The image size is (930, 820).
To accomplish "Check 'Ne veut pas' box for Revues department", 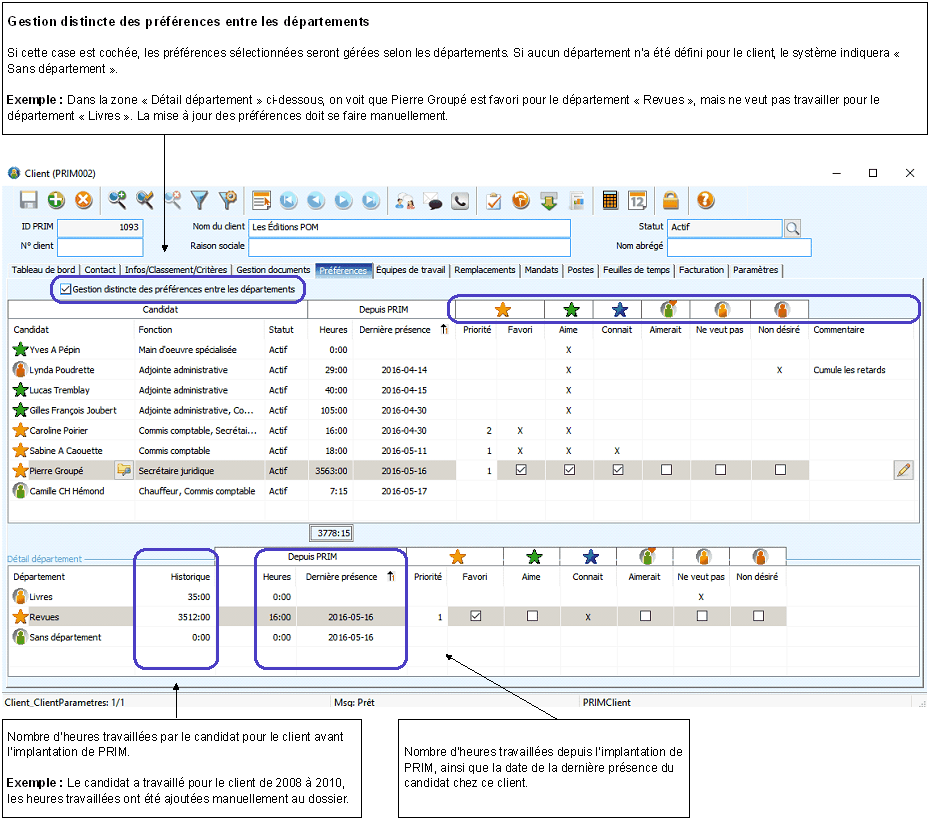I will (x=702, y=617).
